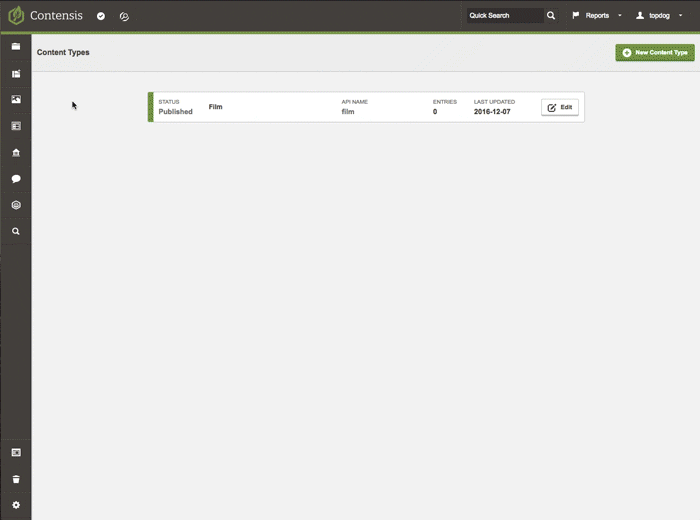Open the chat bubble icon in sidebar
Screen dimensions: 700x520
[16, 179]
